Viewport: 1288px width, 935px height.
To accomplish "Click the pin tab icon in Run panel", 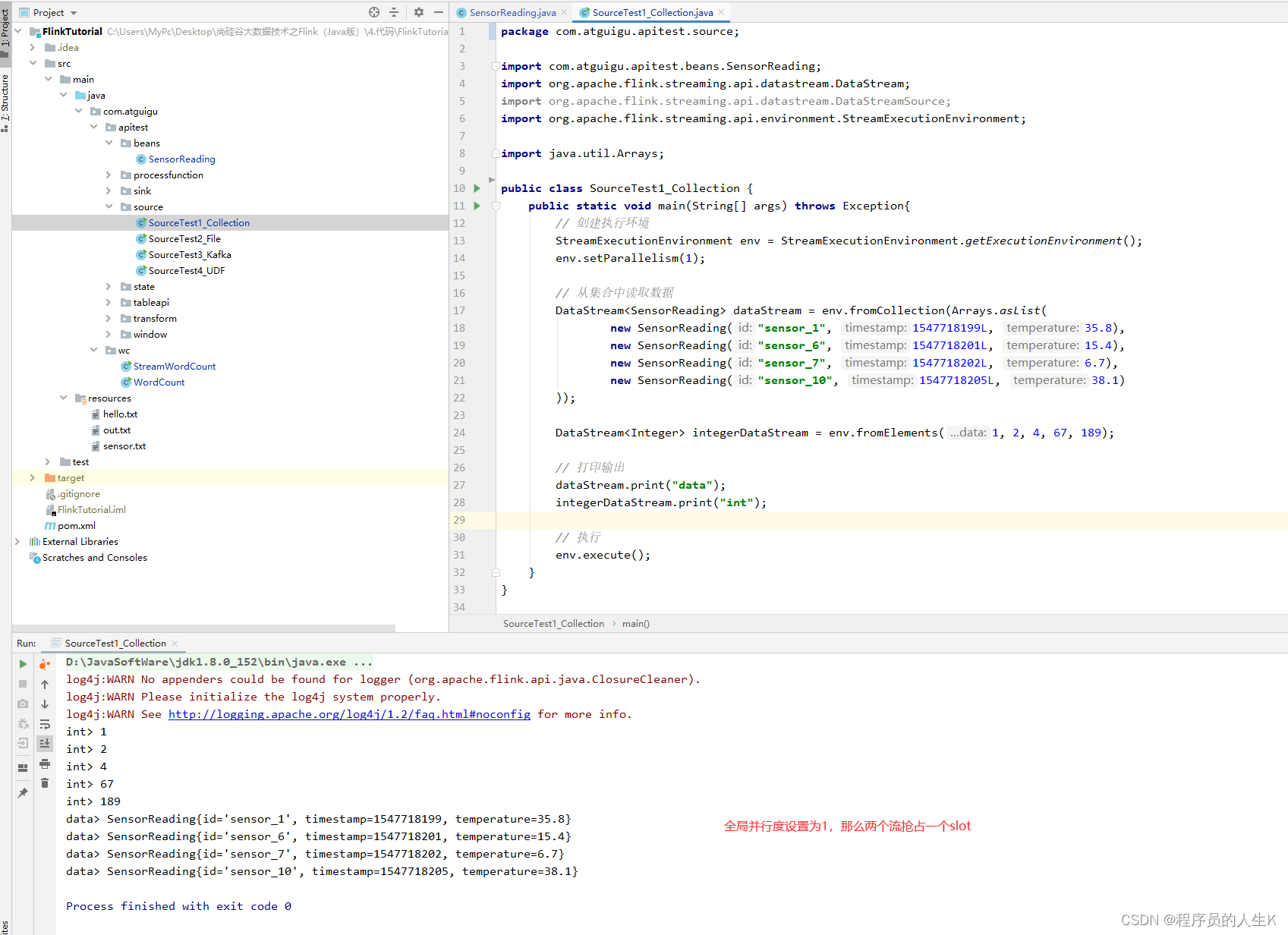I will coord(23,793).
